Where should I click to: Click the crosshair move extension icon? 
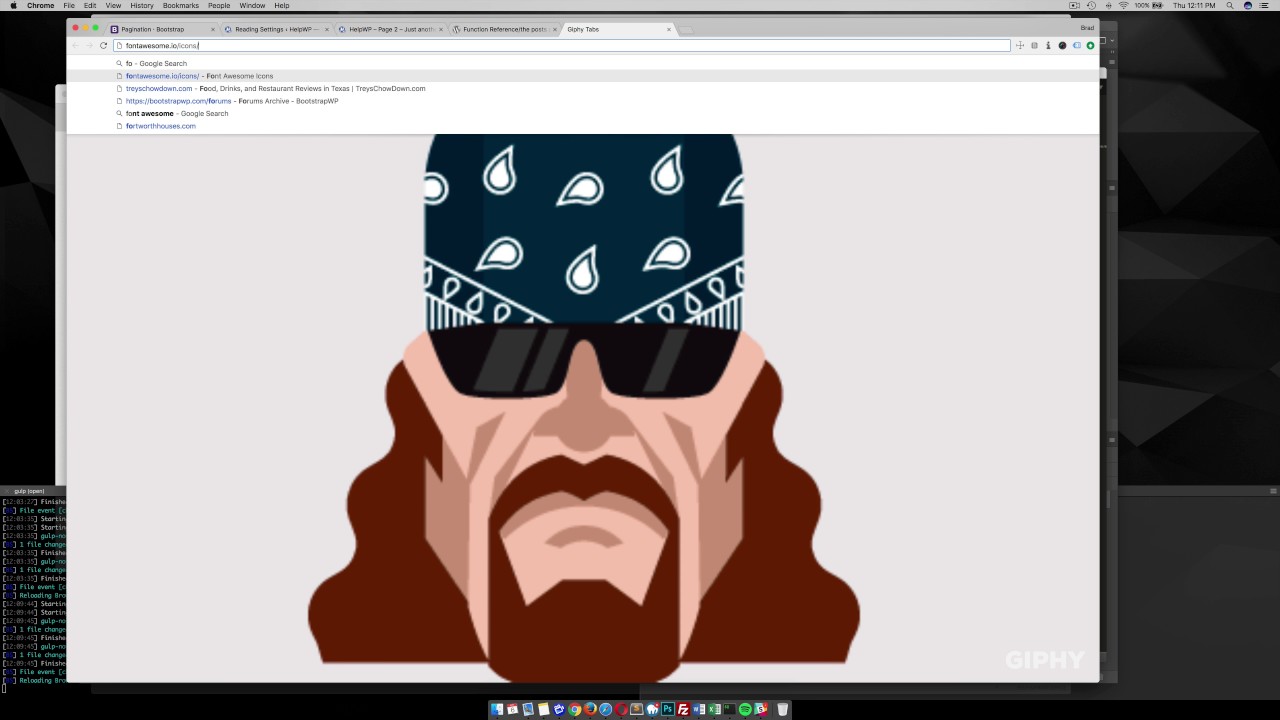[1020, 45]
